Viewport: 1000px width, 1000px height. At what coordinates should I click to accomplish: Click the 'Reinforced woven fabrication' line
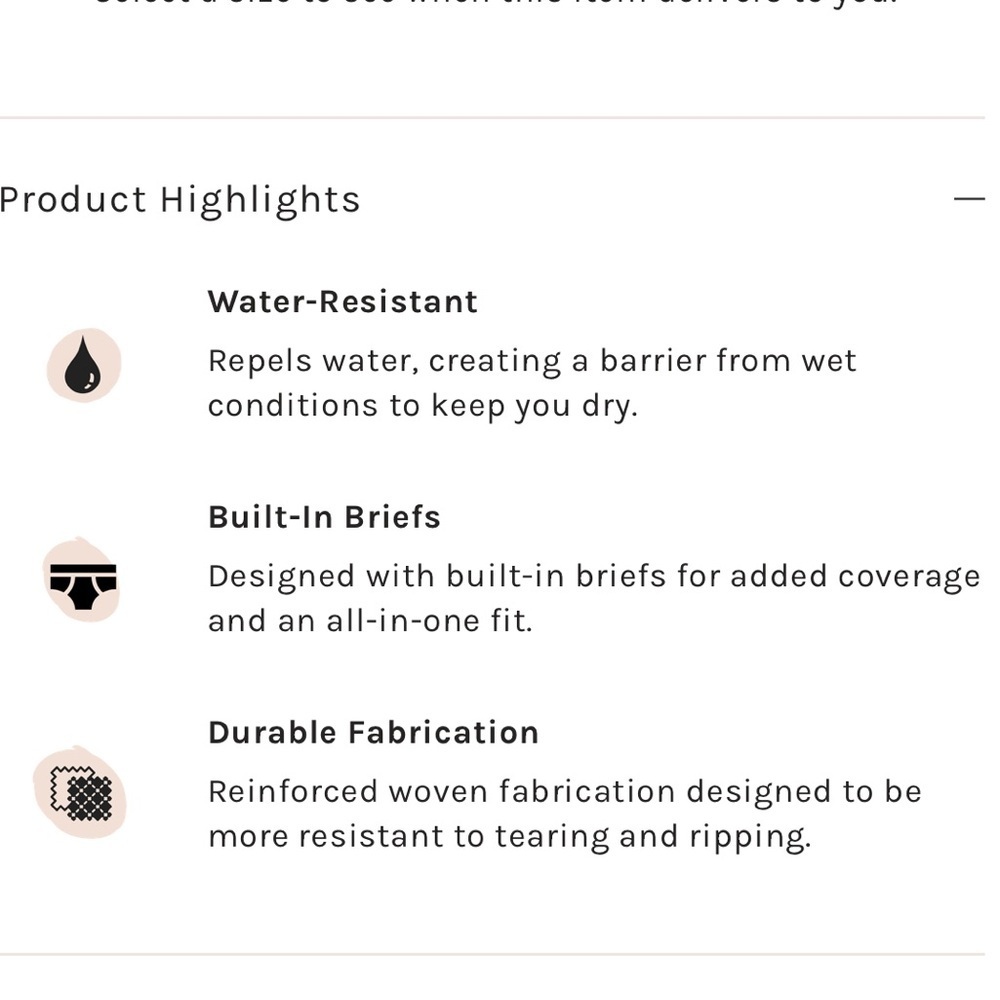(x=564, y=791)
